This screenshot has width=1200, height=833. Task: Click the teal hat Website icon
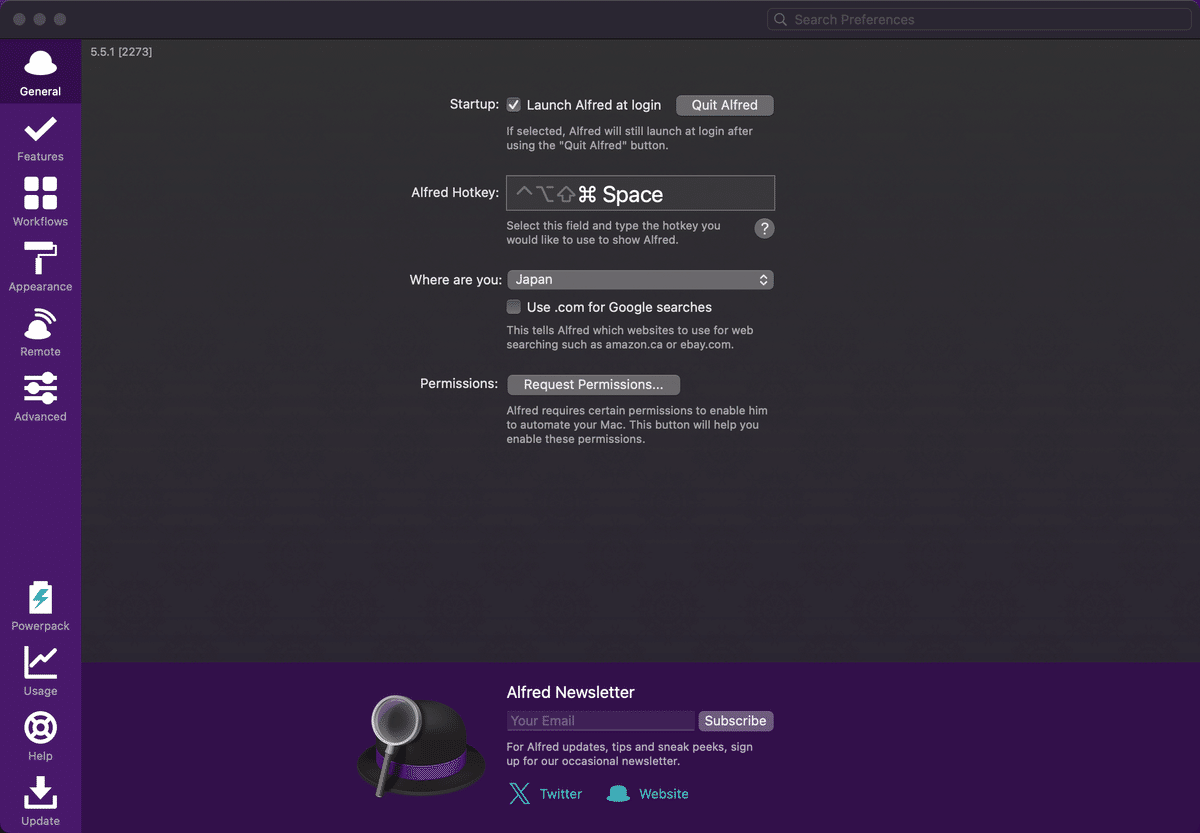coord(618,794)
